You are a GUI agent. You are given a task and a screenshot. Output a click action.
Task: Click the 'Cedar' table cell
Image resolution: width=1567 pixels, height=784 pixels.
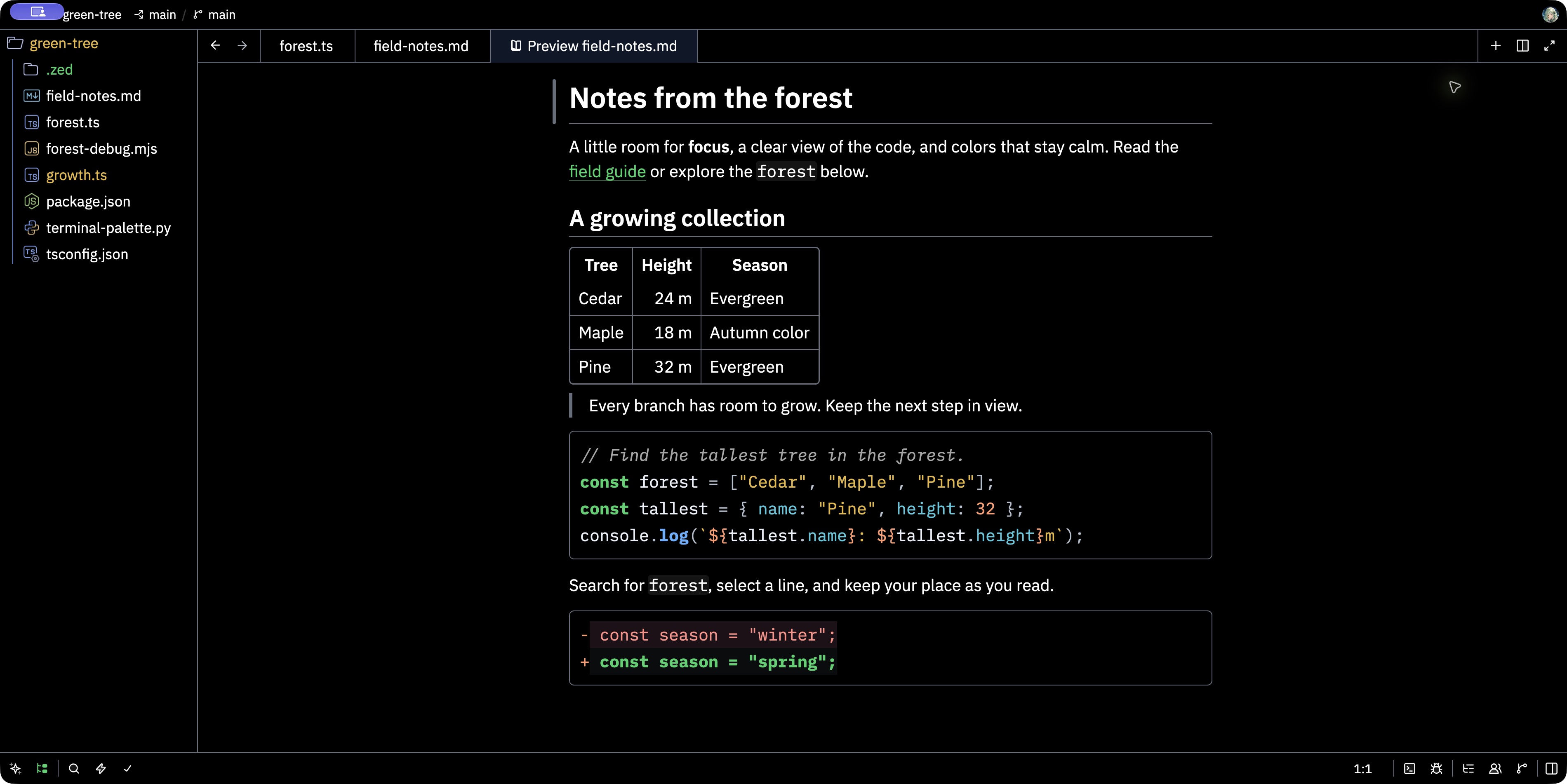pos(600,299)
